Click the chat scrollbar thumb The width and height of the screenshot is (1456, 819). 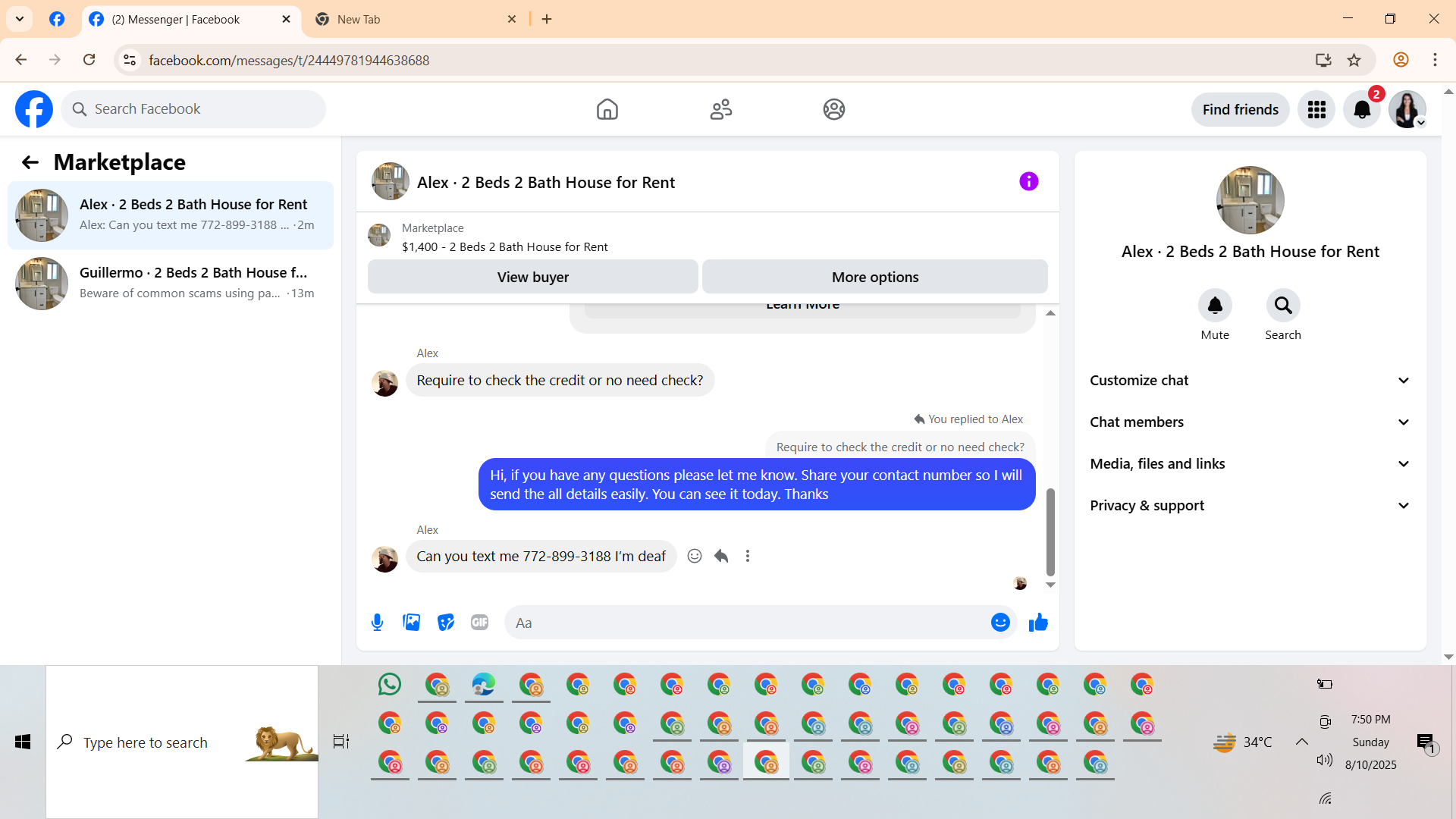[x=1050, y=532]
